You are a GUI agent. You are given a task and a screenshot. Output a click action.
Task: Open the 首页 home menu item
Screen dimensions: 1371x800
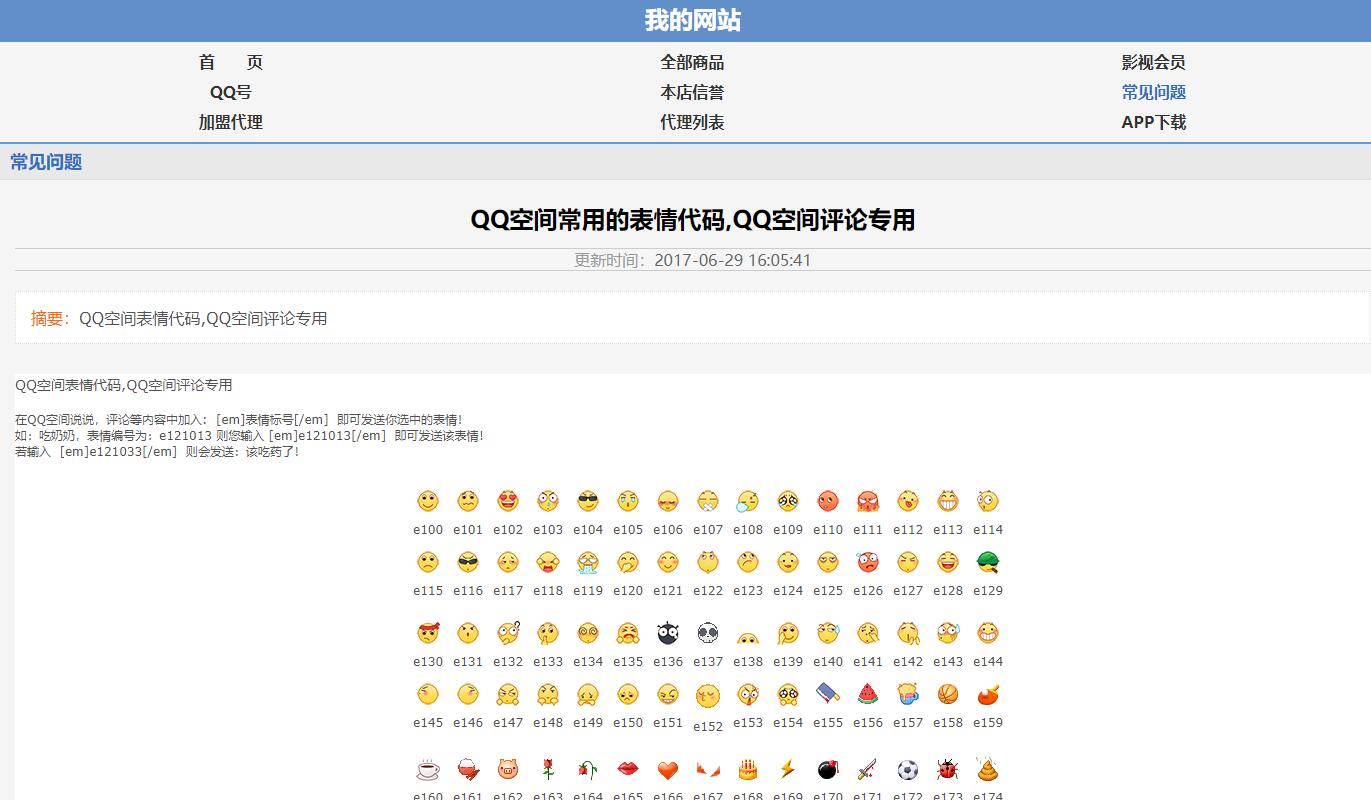pos(231,62)
